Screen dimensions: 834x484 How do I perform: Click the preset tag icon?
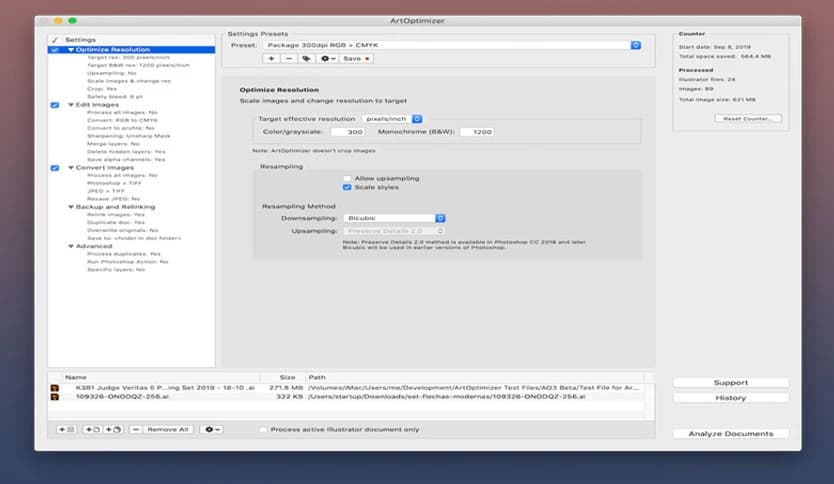[x=306, y=59]
